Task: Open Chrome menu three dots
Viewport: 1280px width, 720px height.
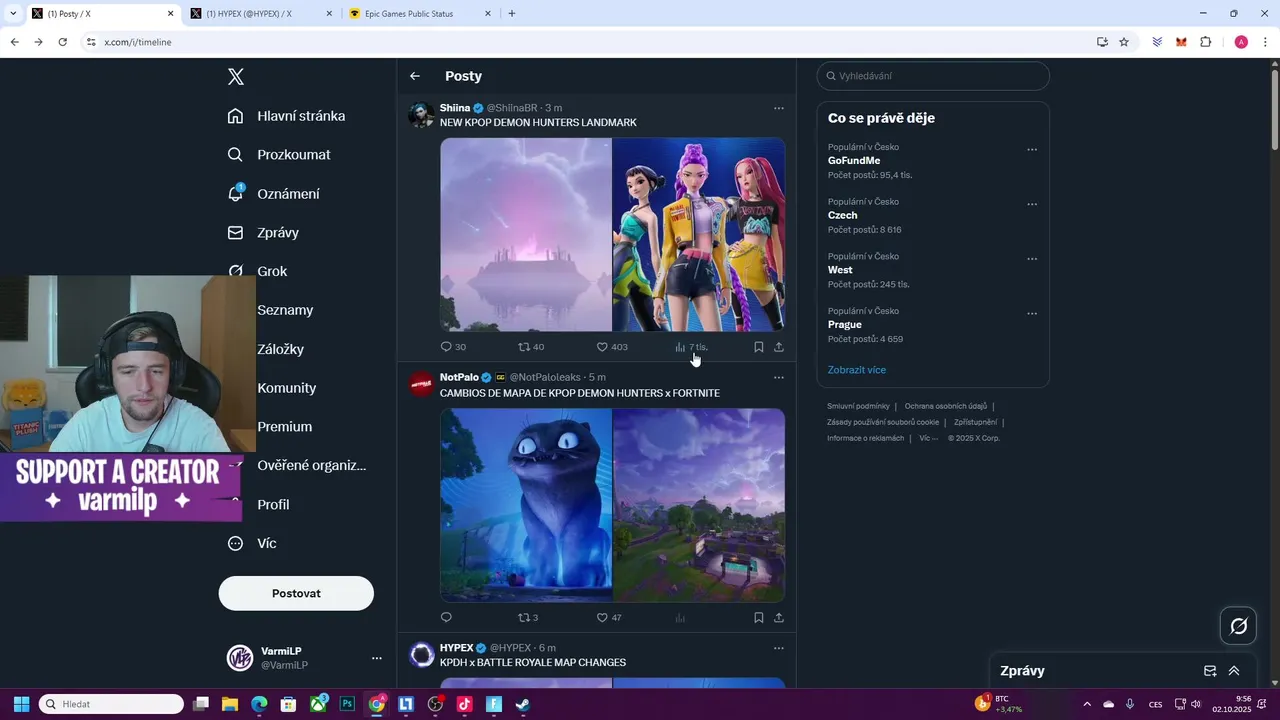Action: [x=1266, y=42]
